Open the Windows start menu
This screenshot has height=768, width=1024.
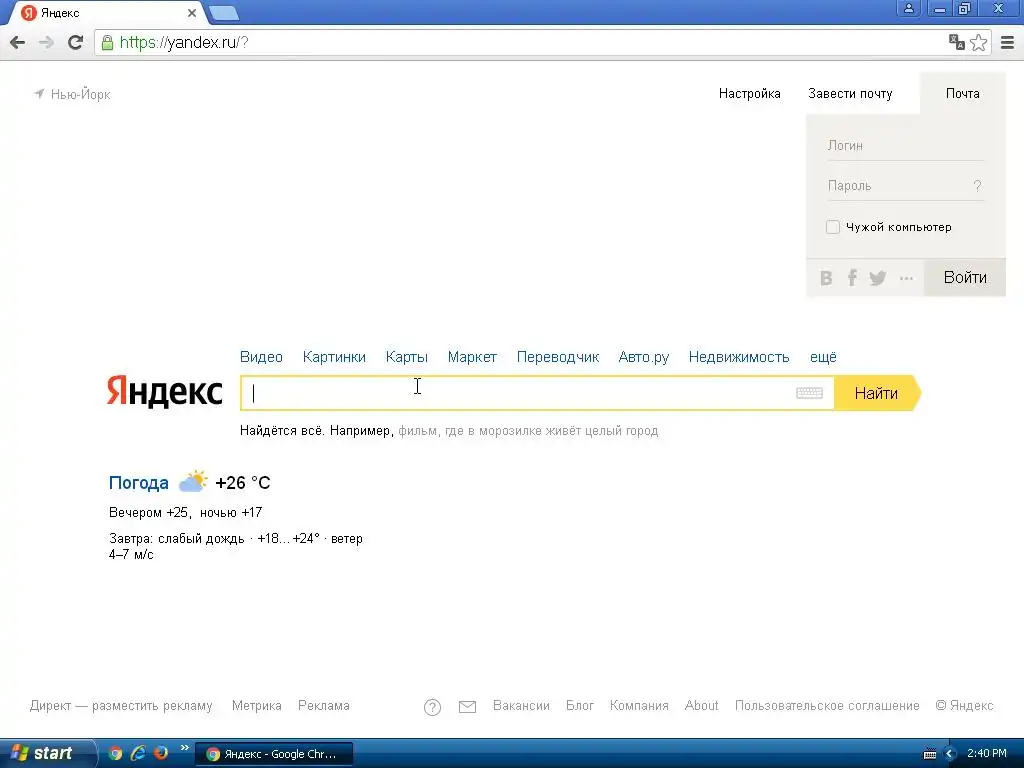pyautogui.click(x=47, y=753)
